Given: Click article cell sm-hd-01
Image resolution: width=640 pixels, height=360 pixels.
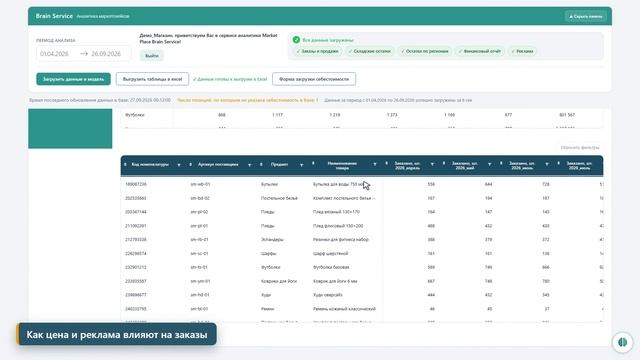Looking at the screenshot, I should pyautogui.click(x=200, y=295).
